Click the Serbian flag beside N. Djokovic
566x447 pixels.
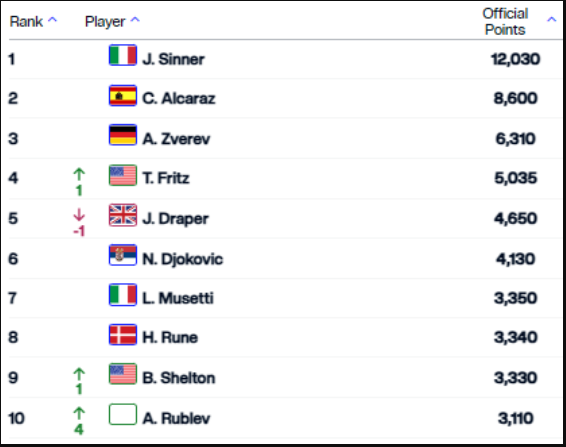pyautogui.click(x=123, y=255)
